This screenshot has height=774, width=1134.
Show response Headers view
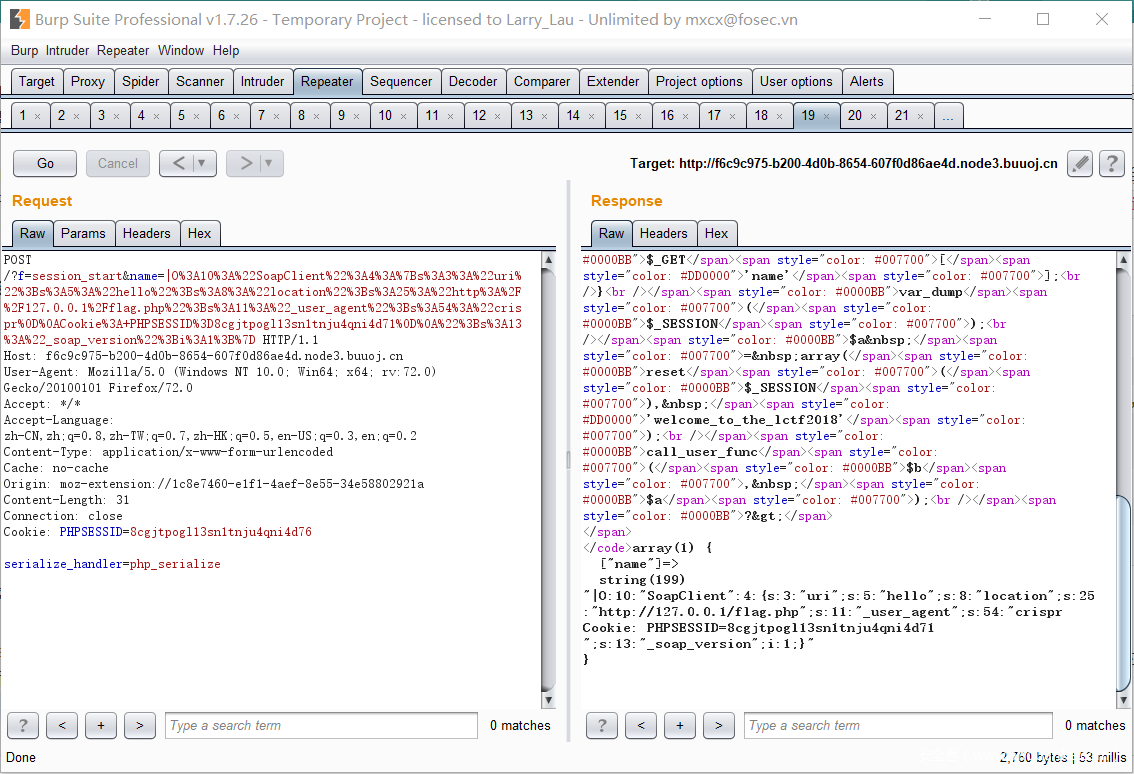(664, 234)
